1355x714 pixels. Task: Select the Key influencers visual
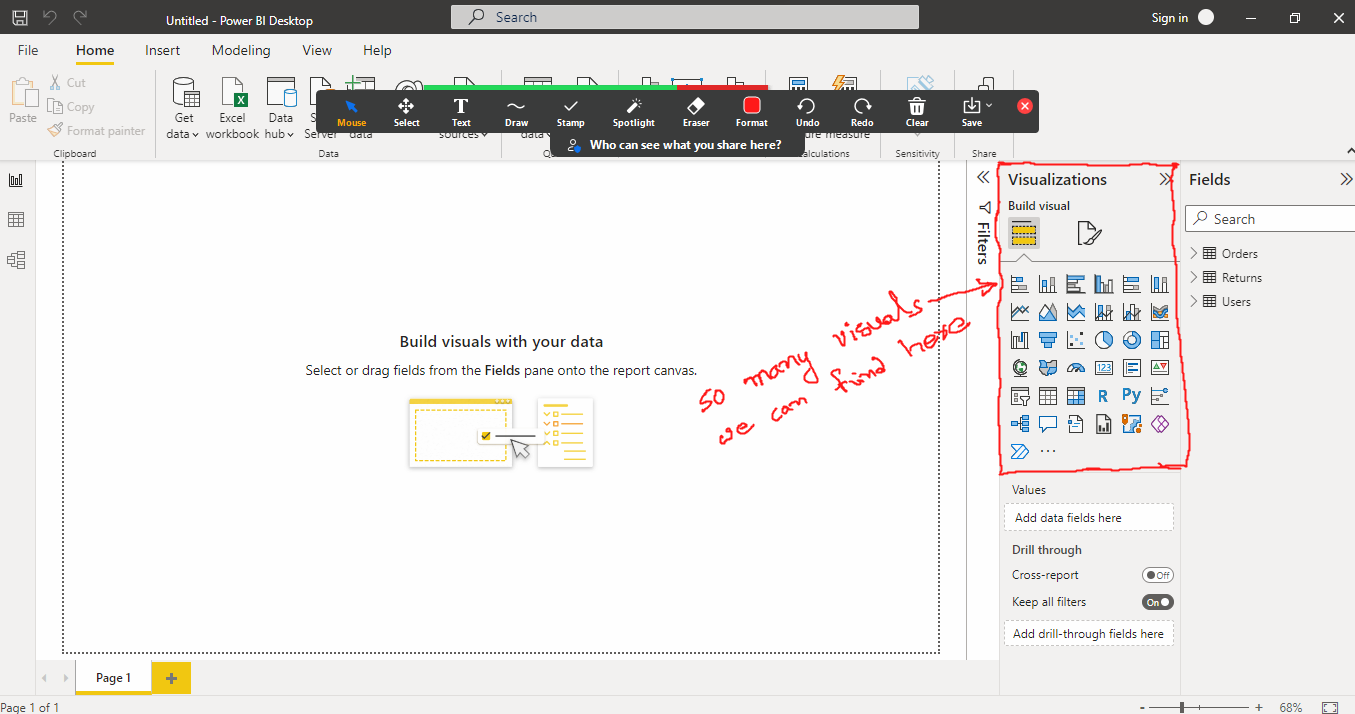point(1159,396)
